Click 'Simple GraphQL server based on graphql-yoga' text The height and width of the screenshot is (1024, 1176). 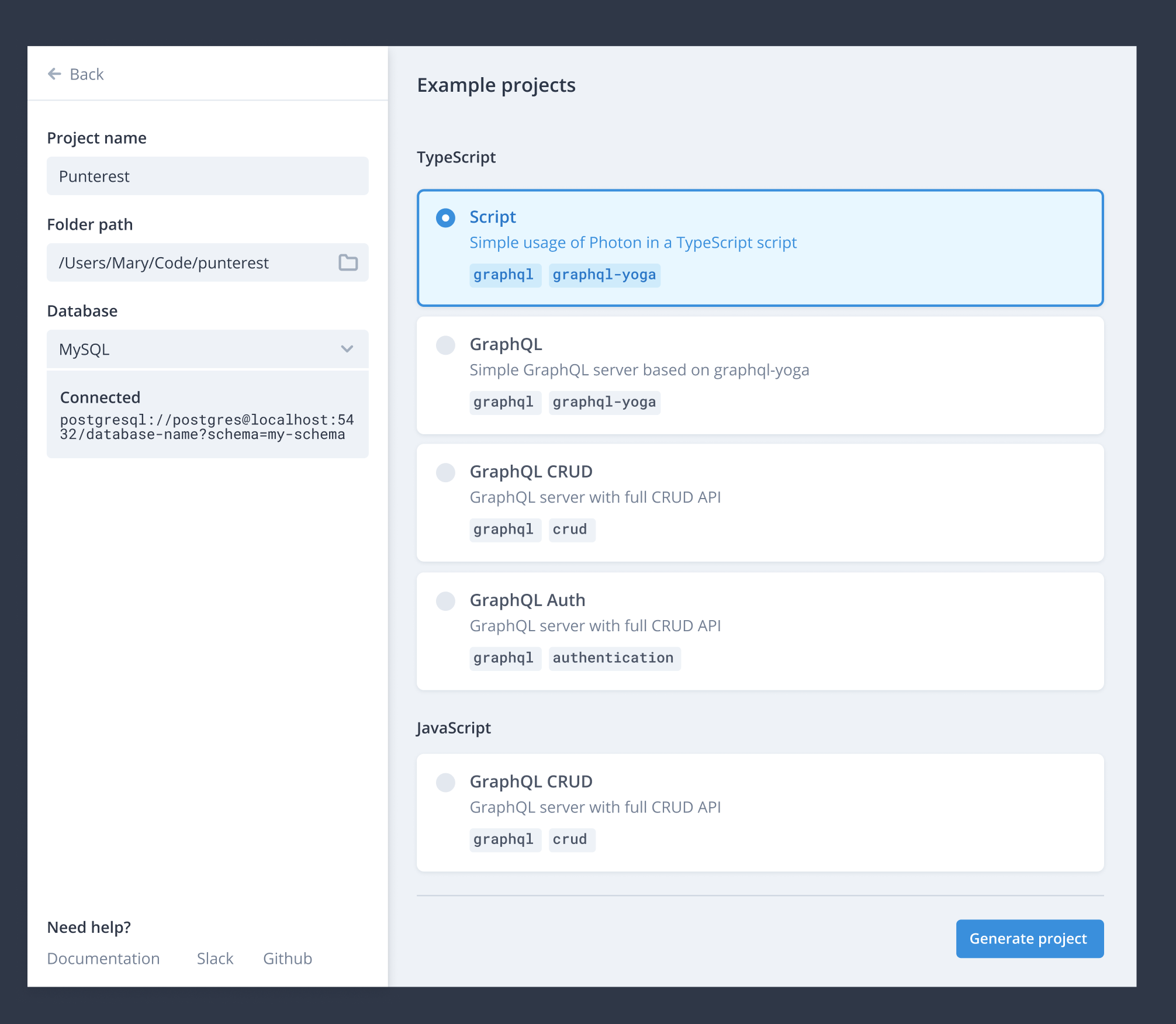pyautogui.click(x=639, y=370)
